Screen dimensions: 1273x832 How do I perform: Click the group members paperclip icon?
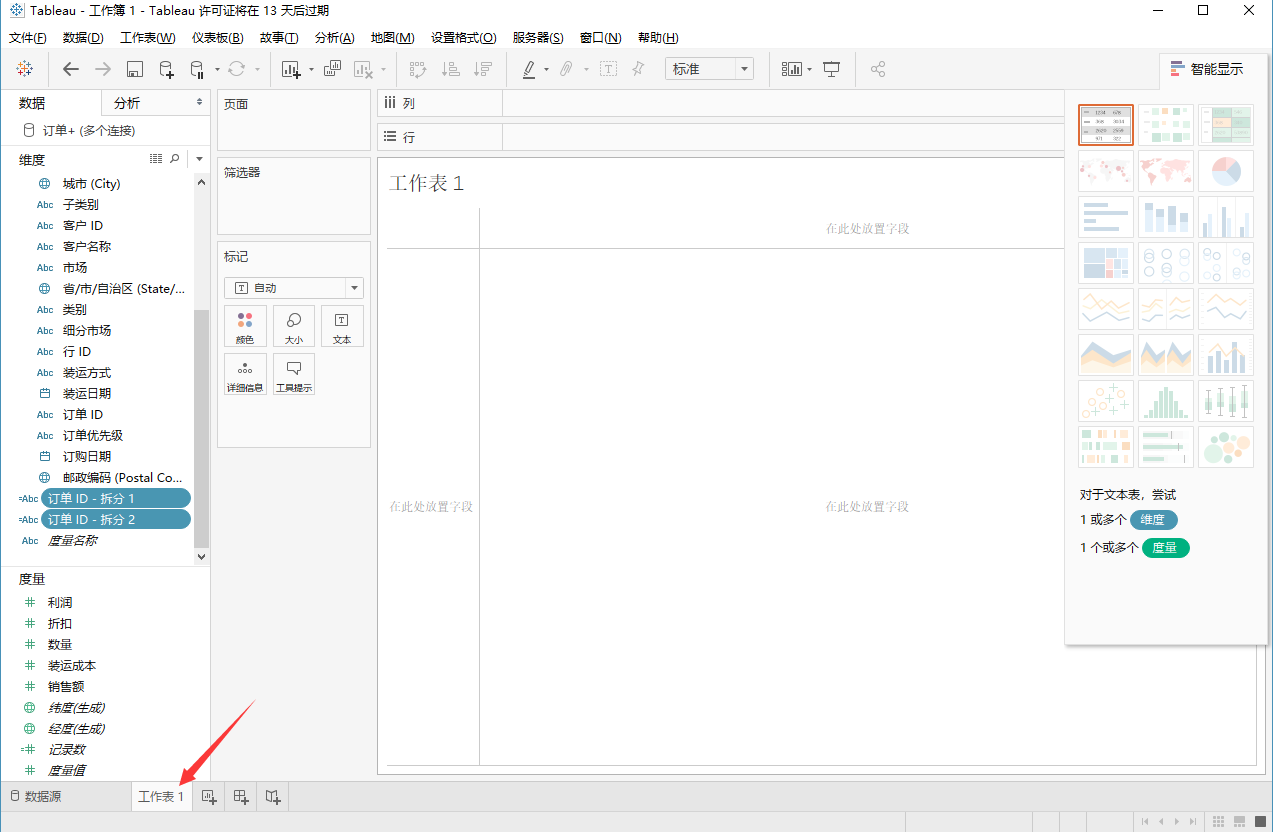(566, 70)
